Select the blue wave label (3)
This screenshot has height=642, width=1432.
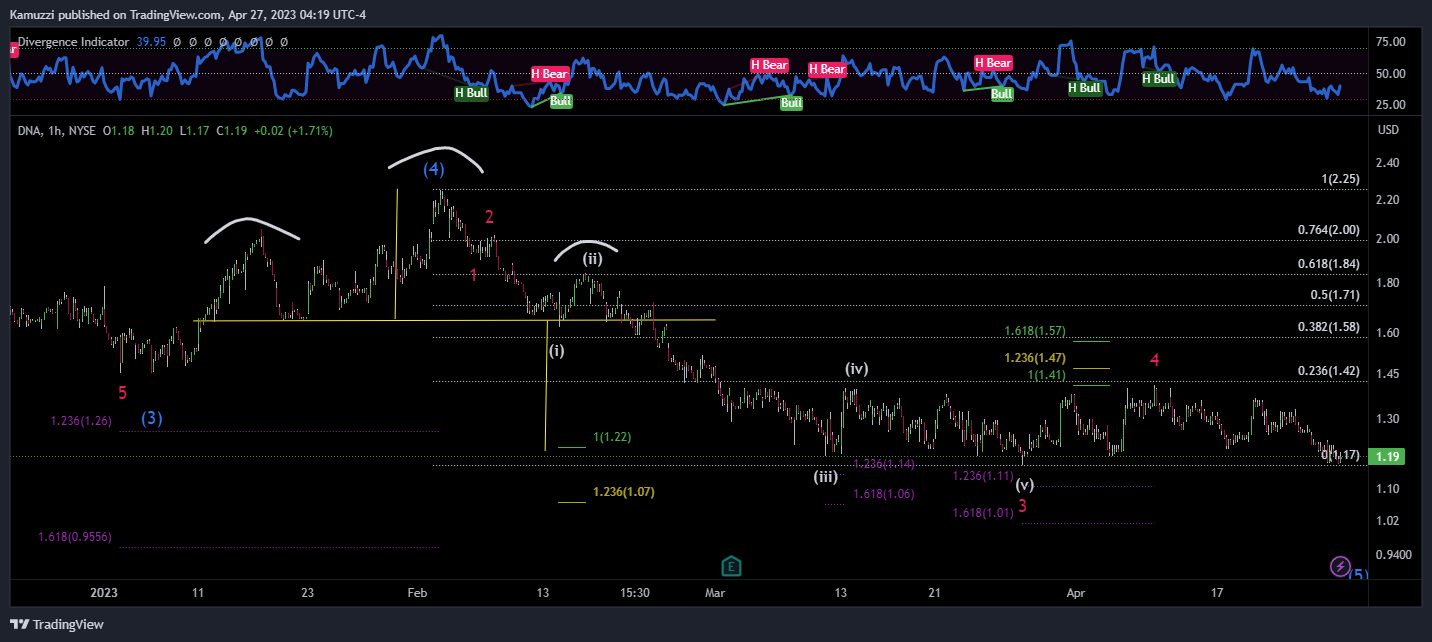pos(151,418)
